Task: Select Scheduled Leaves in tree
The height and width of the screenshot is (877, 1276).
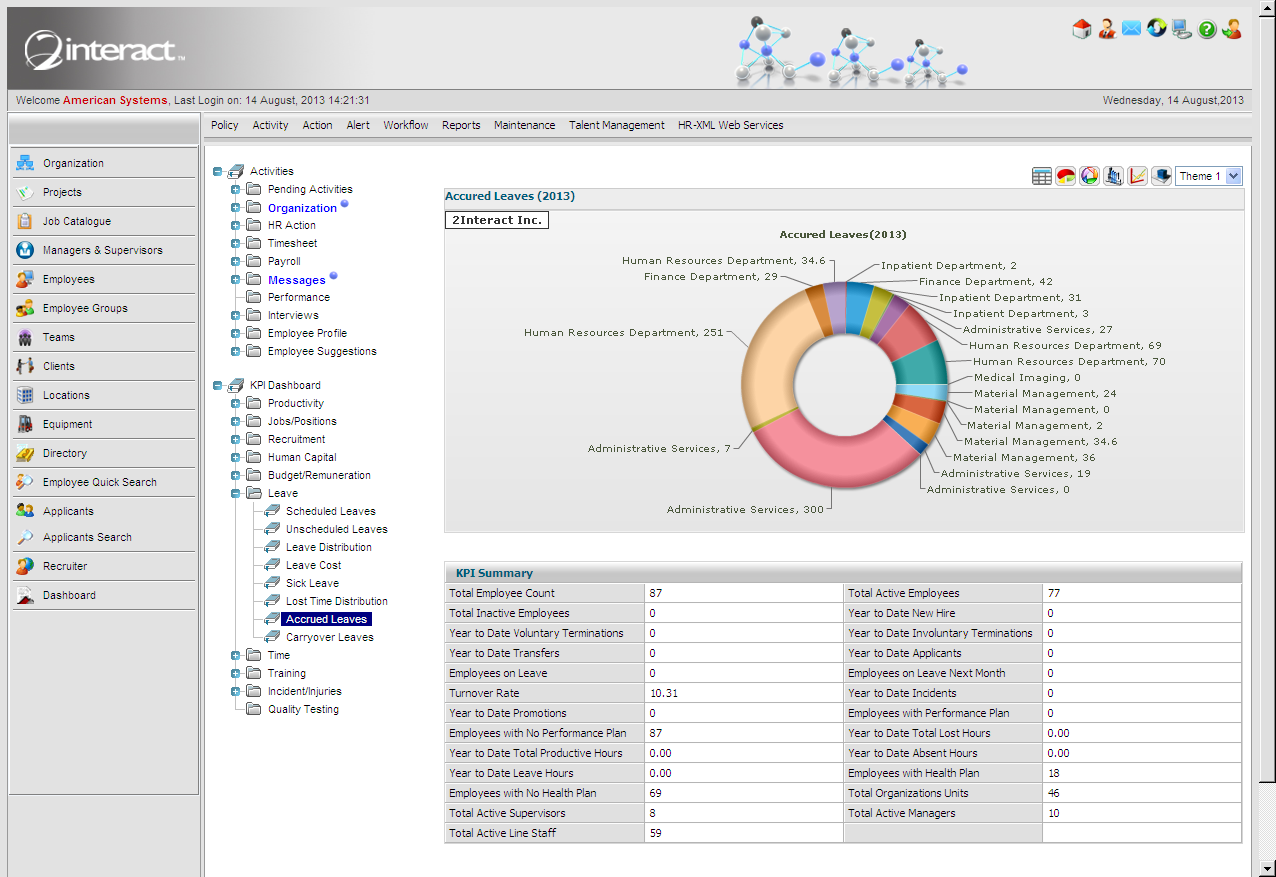Action: tap(331, 511)
